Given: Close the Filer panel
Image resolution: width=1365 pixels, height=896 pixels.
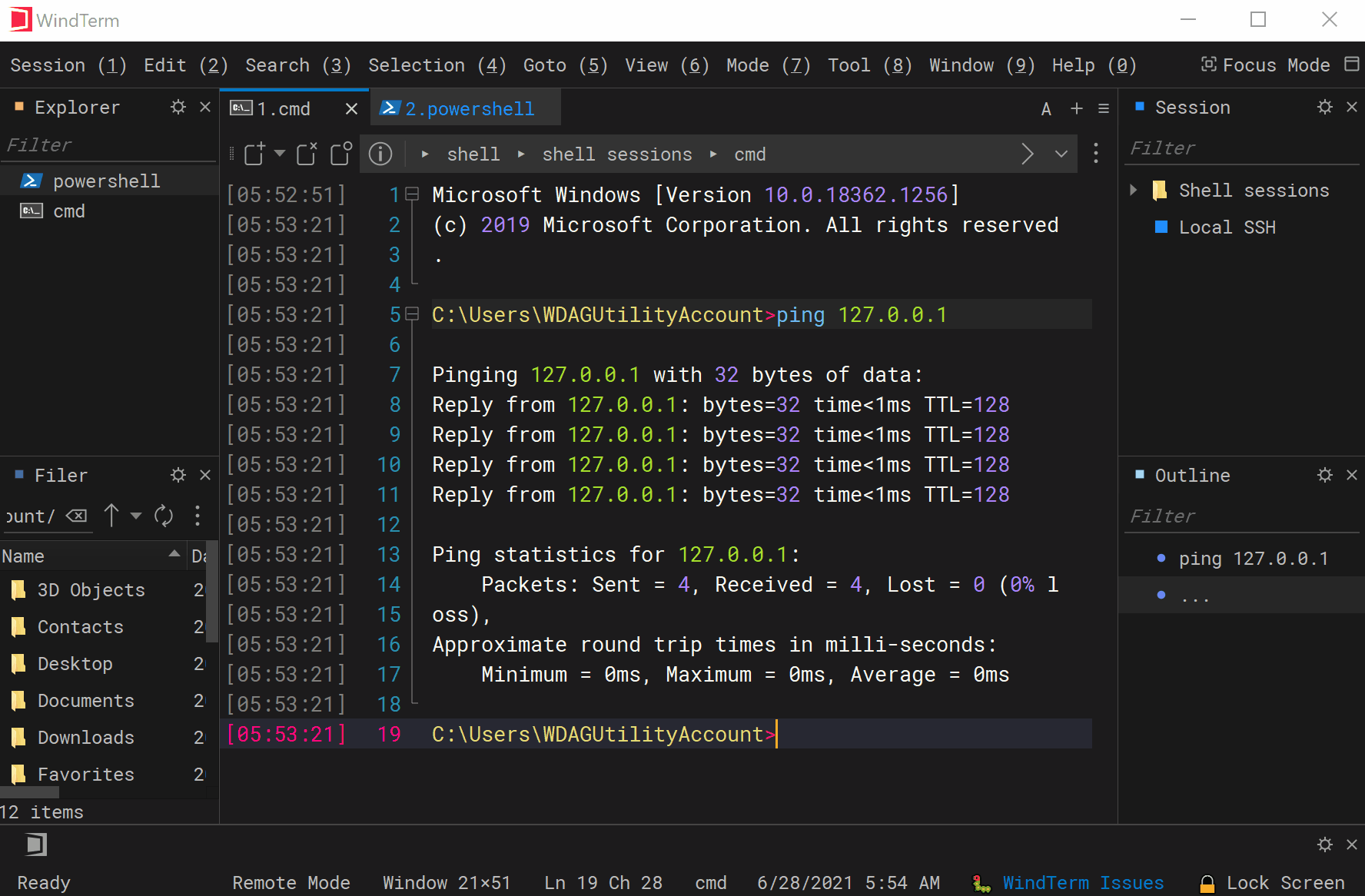Looking at the screenshot, I should [205, 475].
